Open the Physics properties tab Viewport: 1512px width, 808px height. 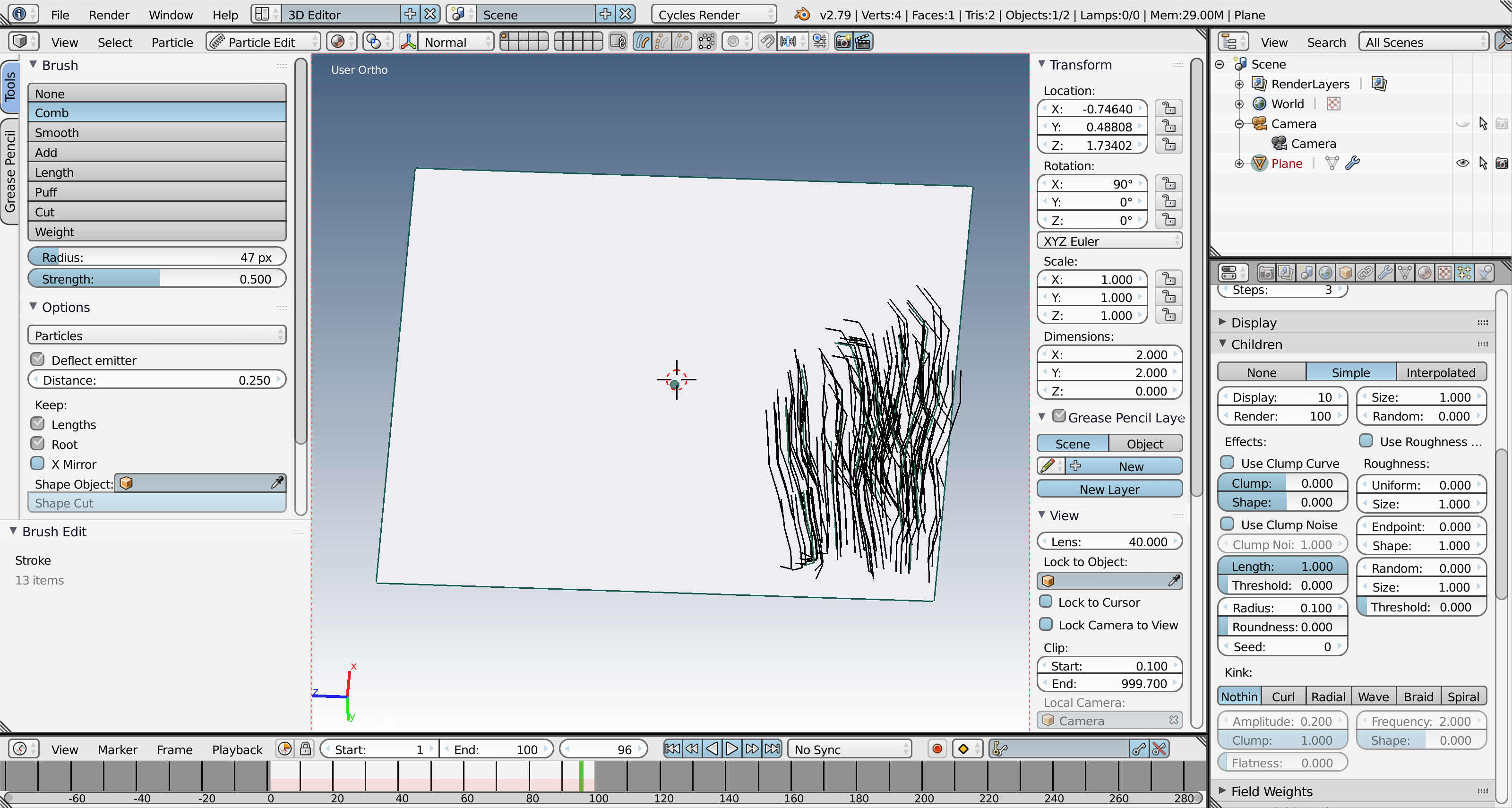1485,273
